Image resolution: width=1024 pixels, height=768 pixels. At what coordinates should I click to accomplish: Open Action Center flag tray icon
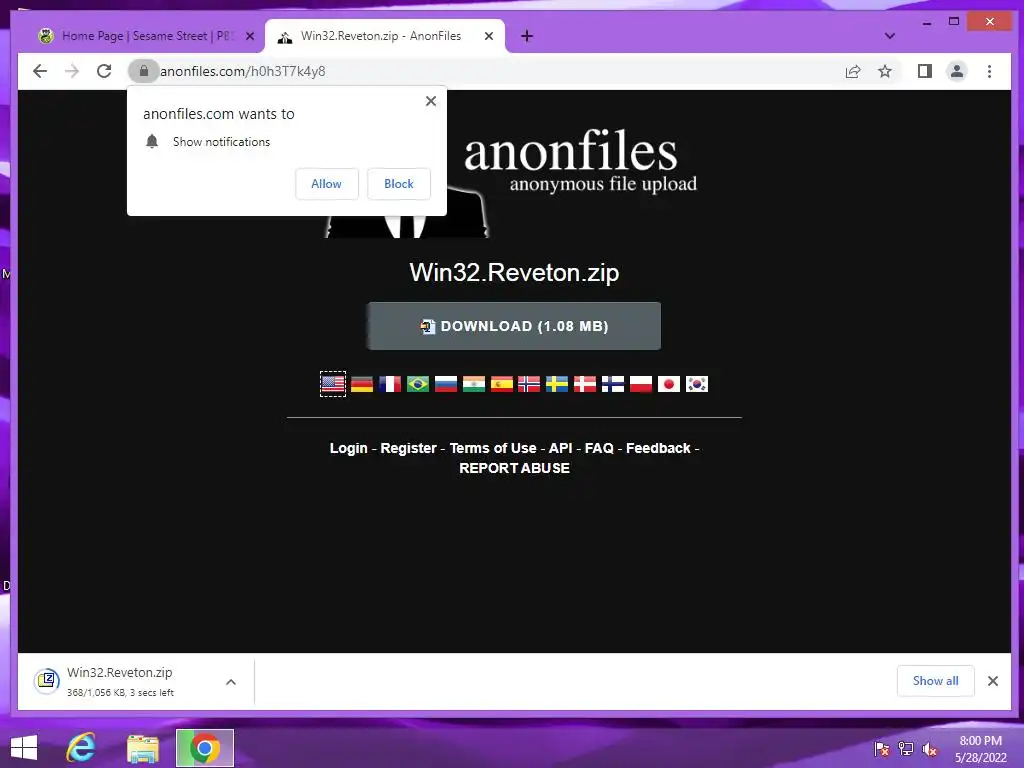882,748
